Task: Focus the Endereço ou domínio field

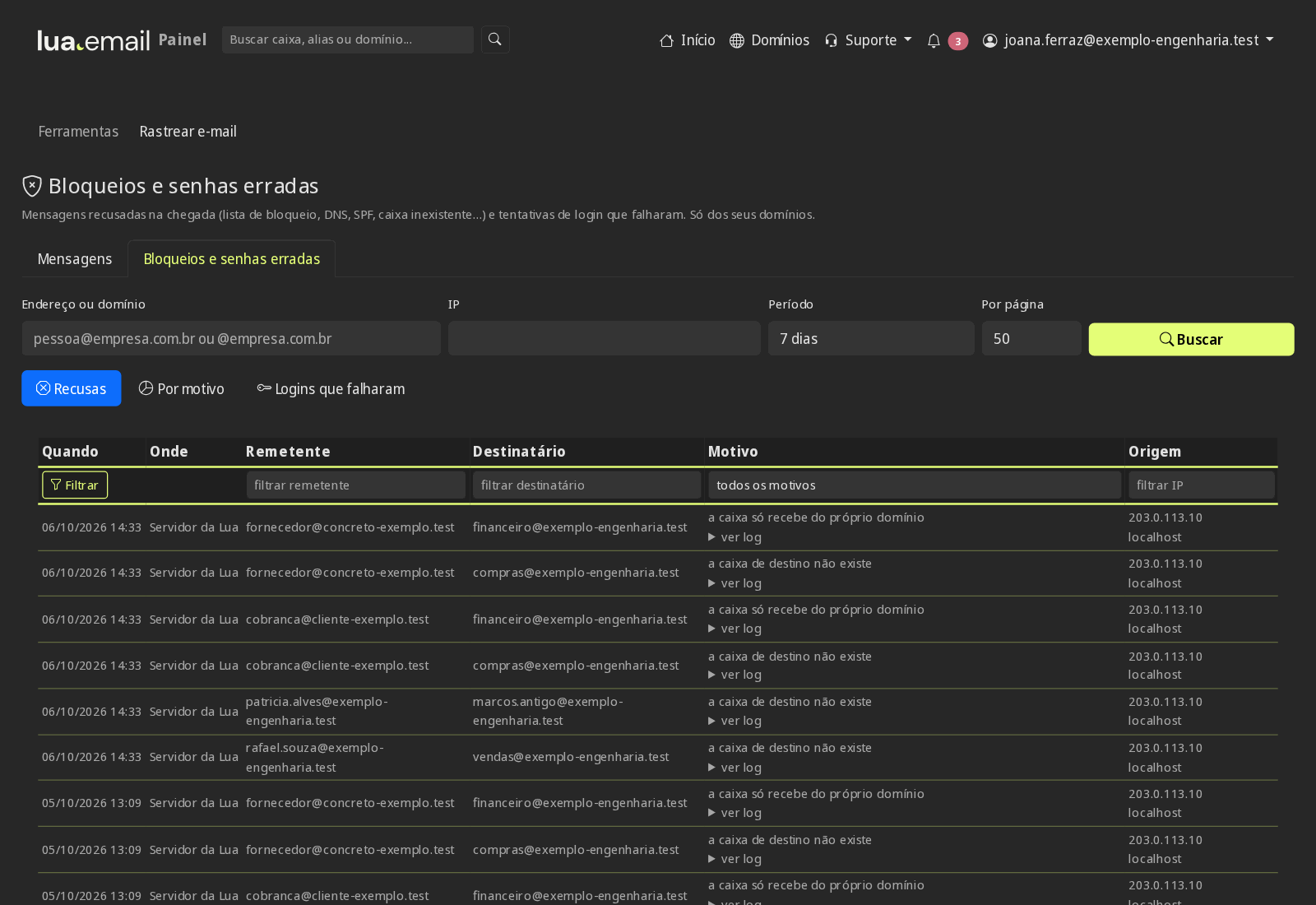Action: [231, 339]
